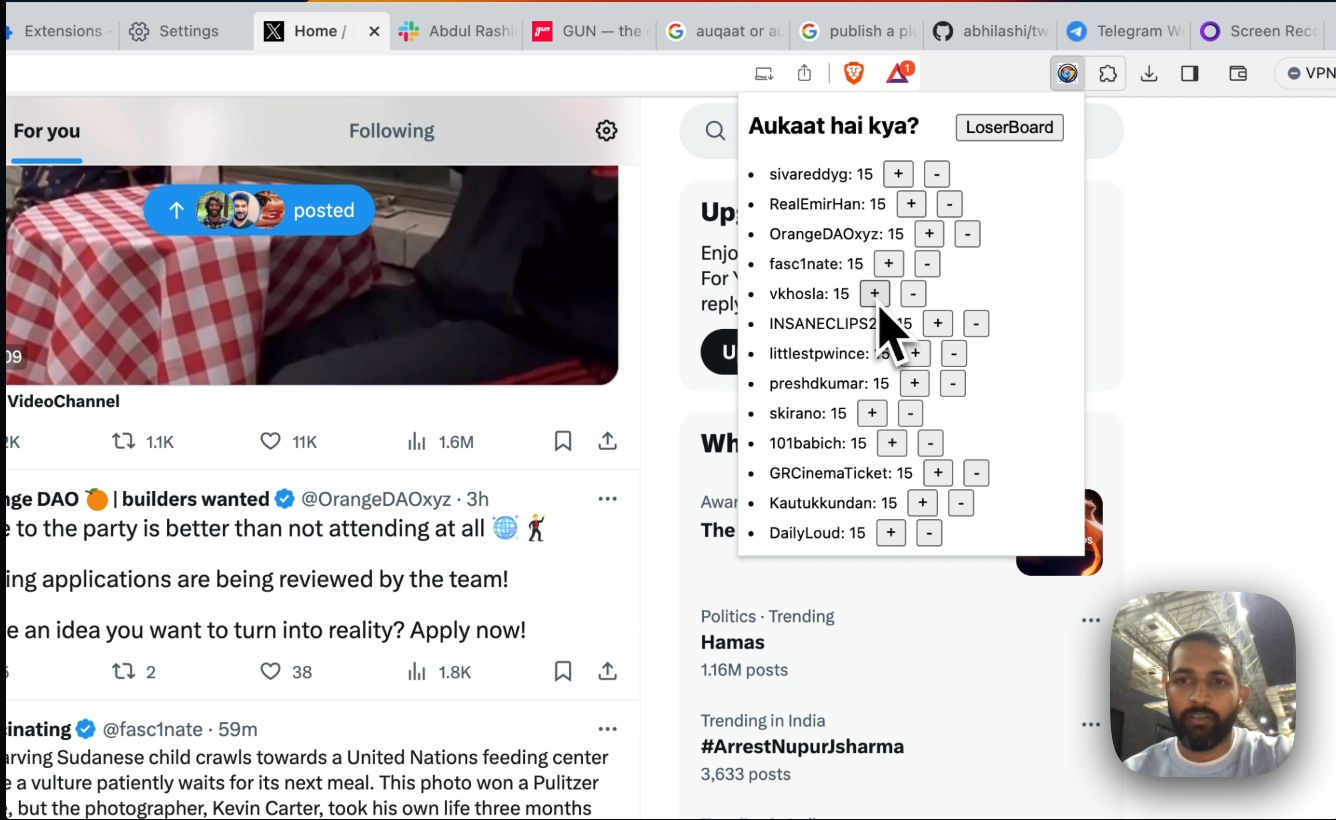The width and height of the screenshot is (1336, 820).
Task: Click the search magnifier icon on X
Action: click(x=715, y=131)
